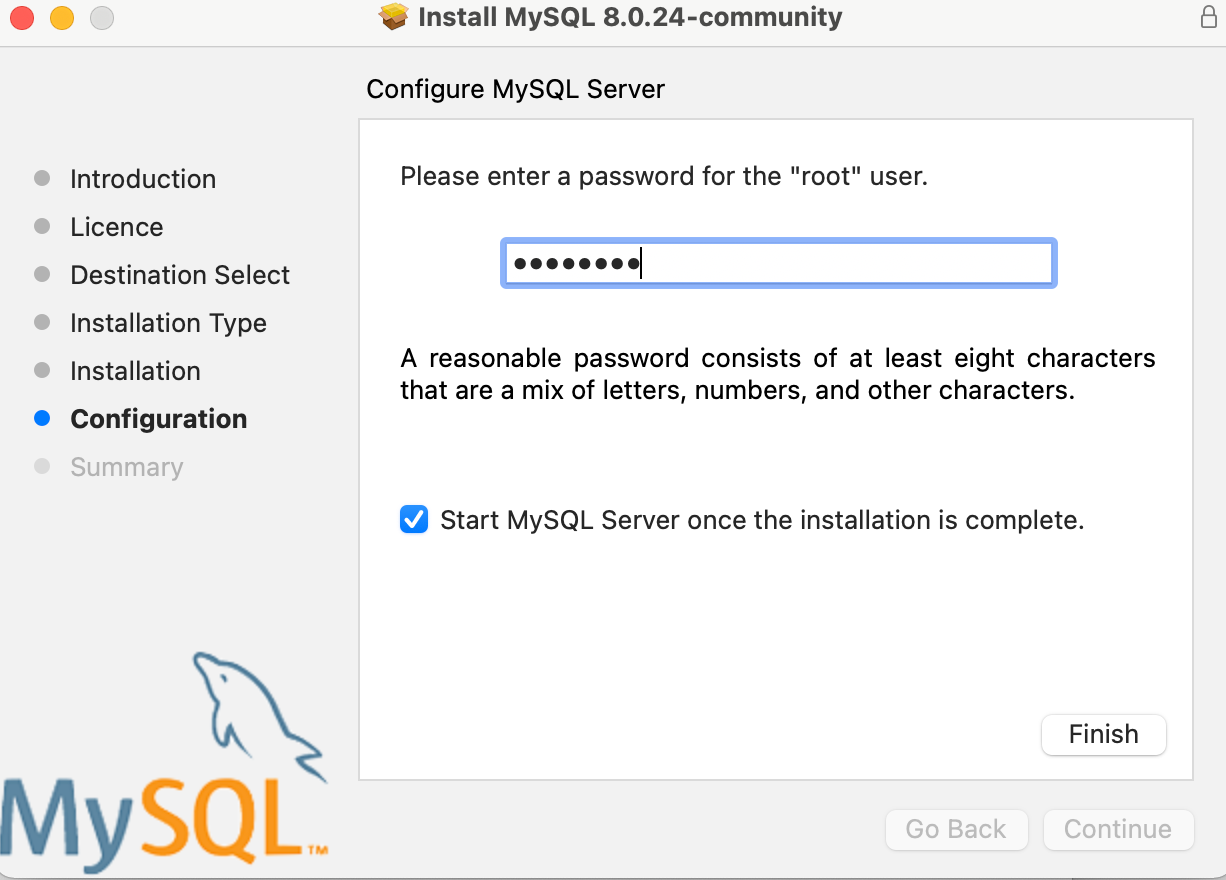Click the Finish button
Image resolution: width=1226 pixels, height=880 pixels.
tap(1103, 734)
